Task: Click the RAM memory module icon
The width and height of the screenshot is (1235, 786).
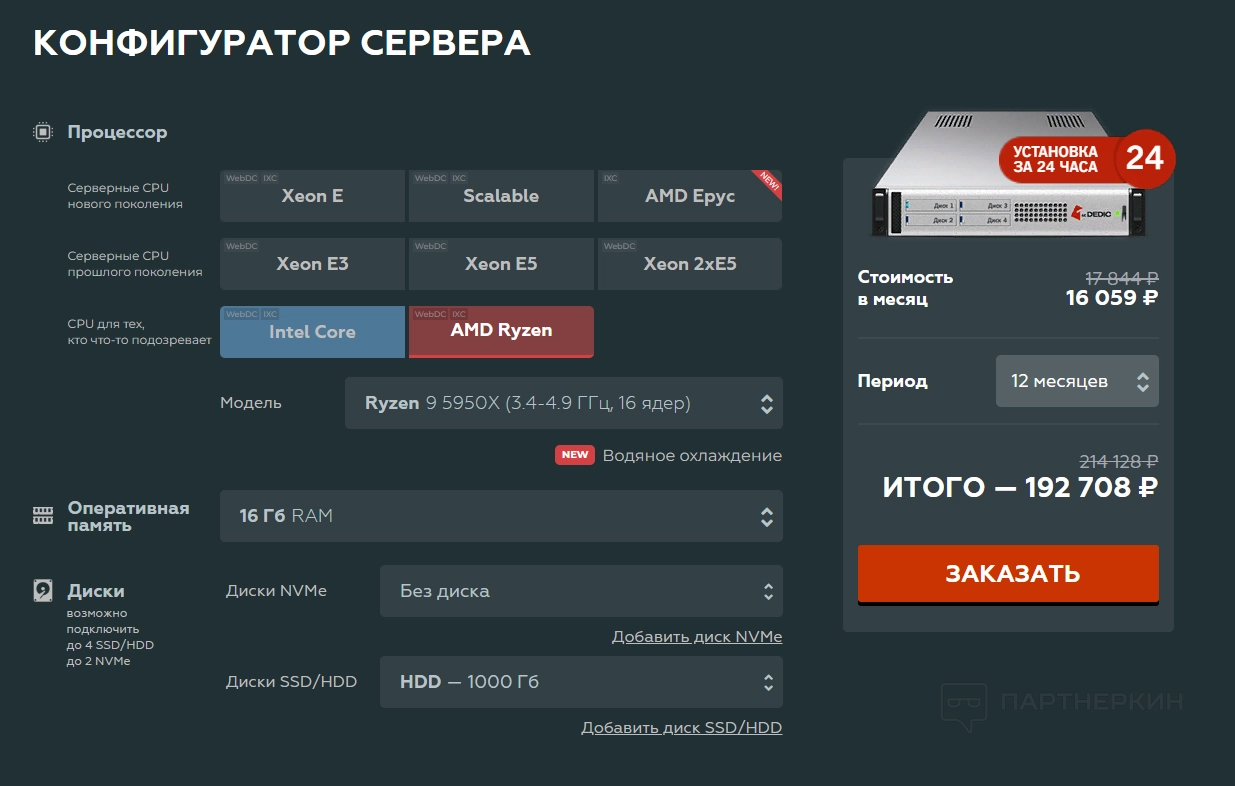Action: 43,516
